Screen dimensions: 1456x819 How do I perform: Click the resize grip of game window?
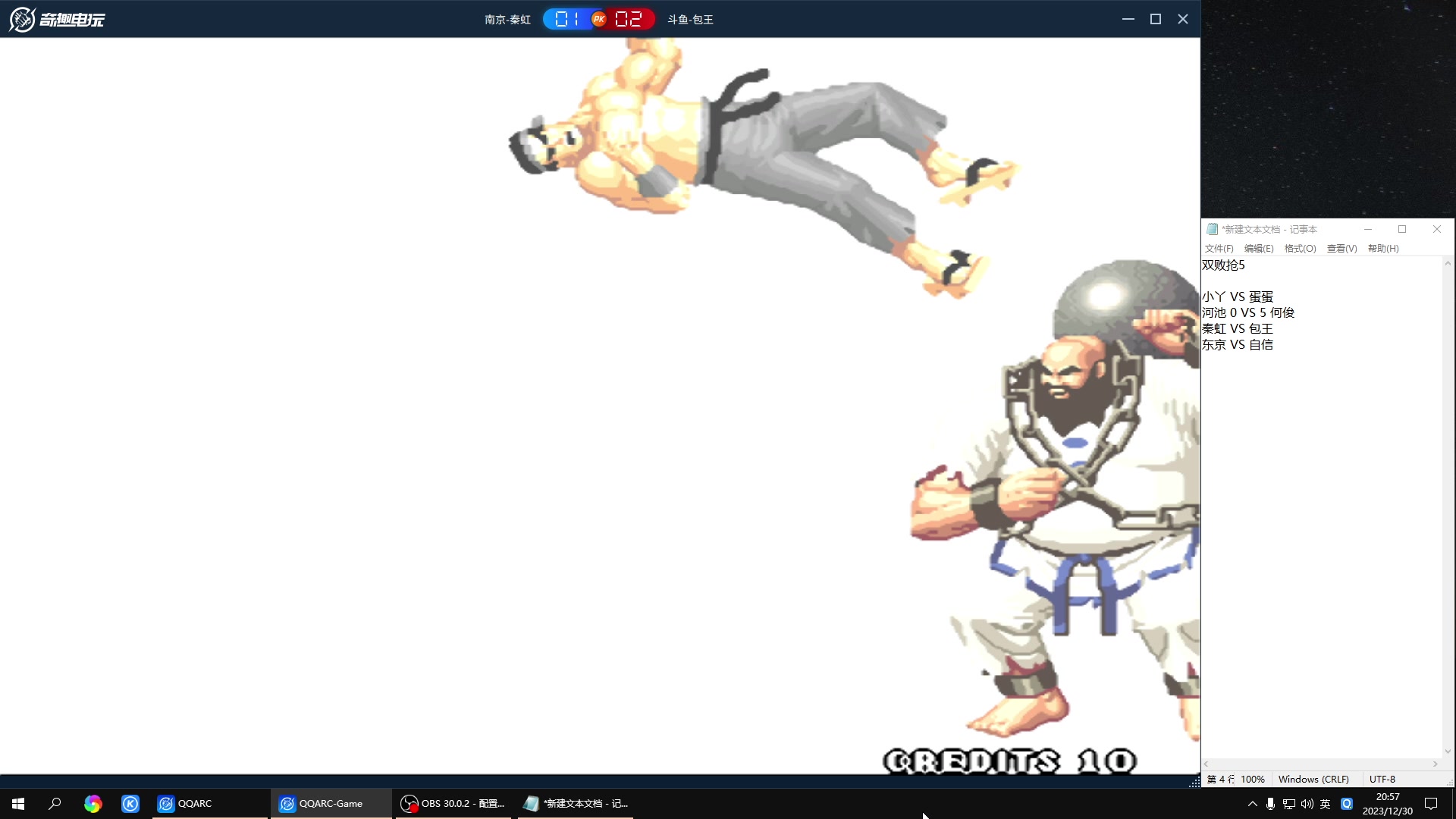pos(1194,782)
